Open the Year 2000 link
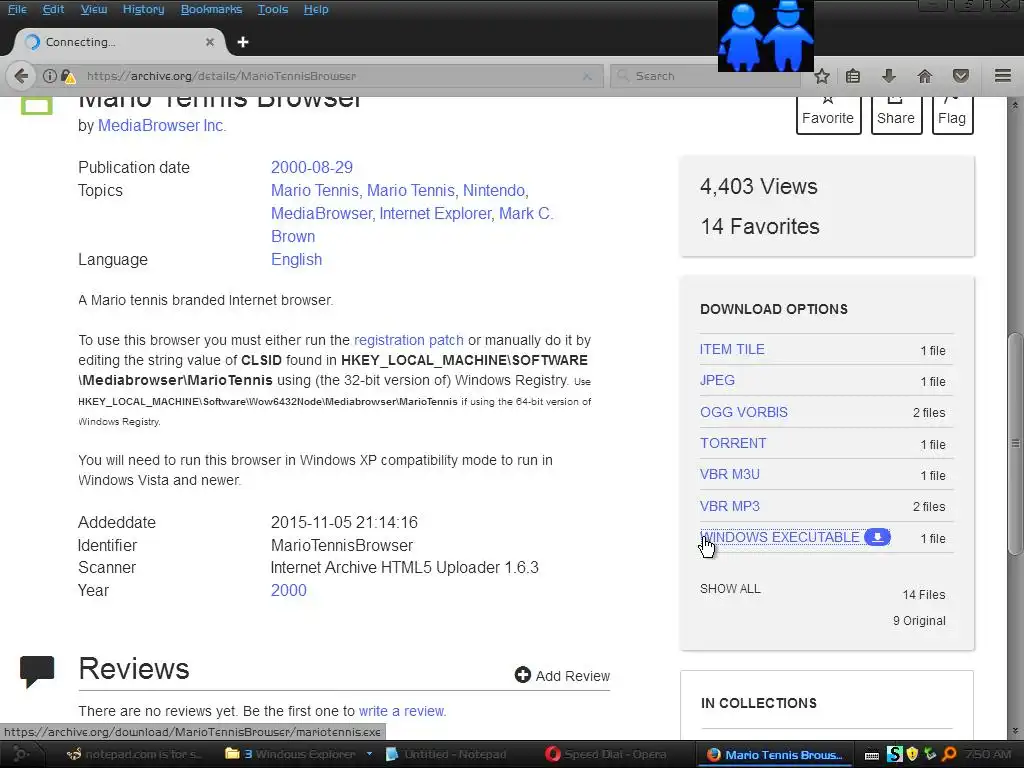Image resolution: width=1024 pixels, height=768 pixels. [x=289, y=590]
